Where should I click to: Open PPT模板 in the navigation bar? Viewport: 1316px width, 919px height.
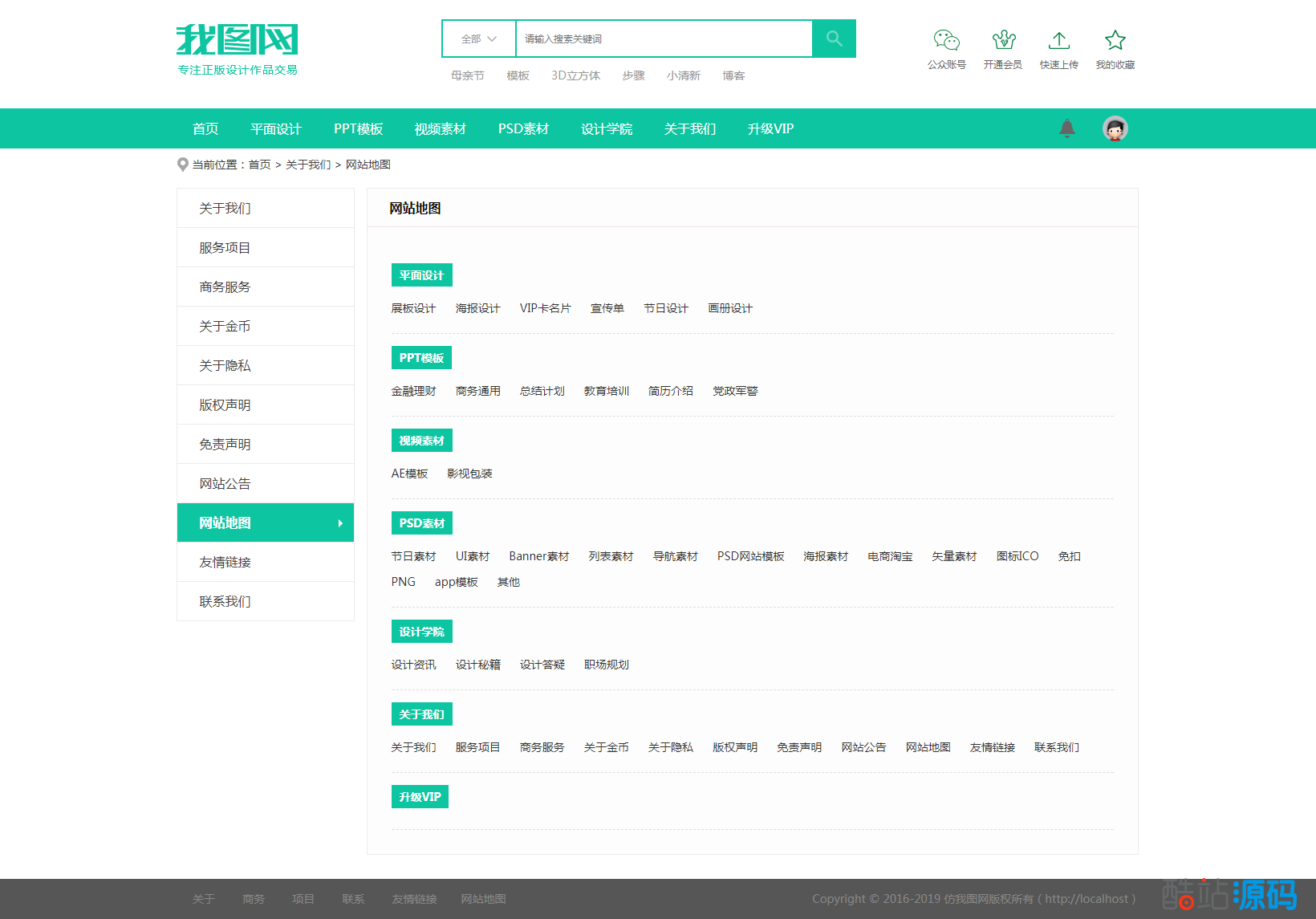coord(358,128)
